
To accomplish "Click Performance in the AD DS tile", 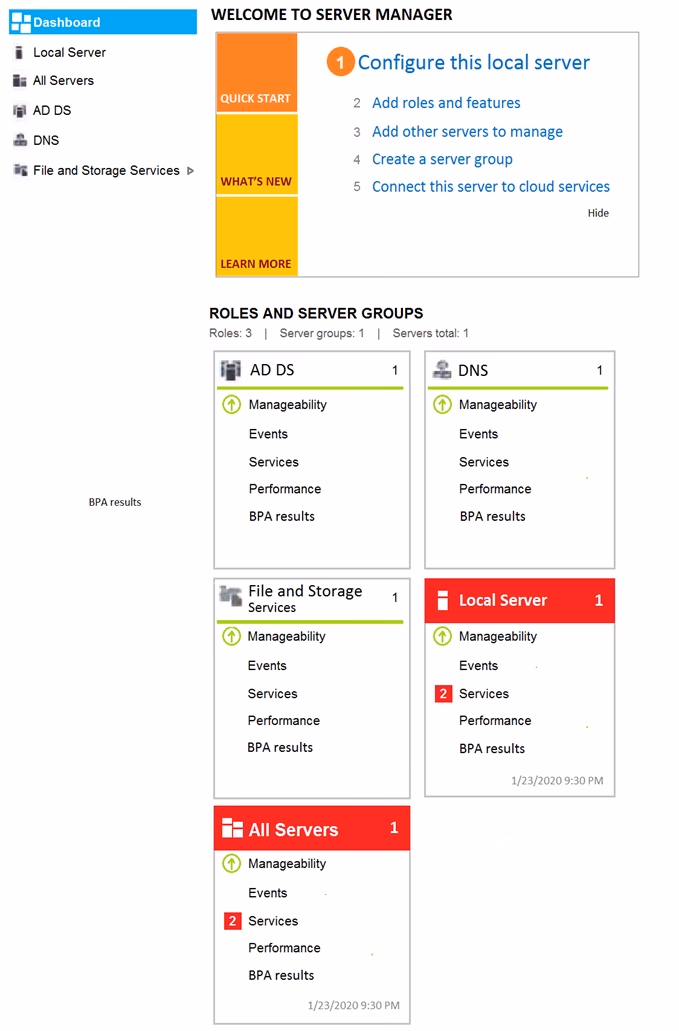I will point(285,489).
